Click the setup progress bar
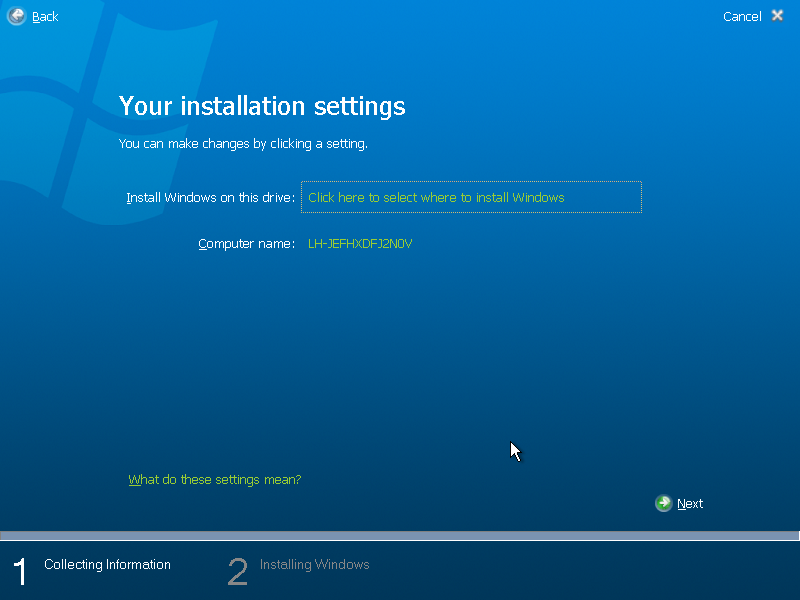This screenshot has width=800, height=600. click(x=399, y=535)
